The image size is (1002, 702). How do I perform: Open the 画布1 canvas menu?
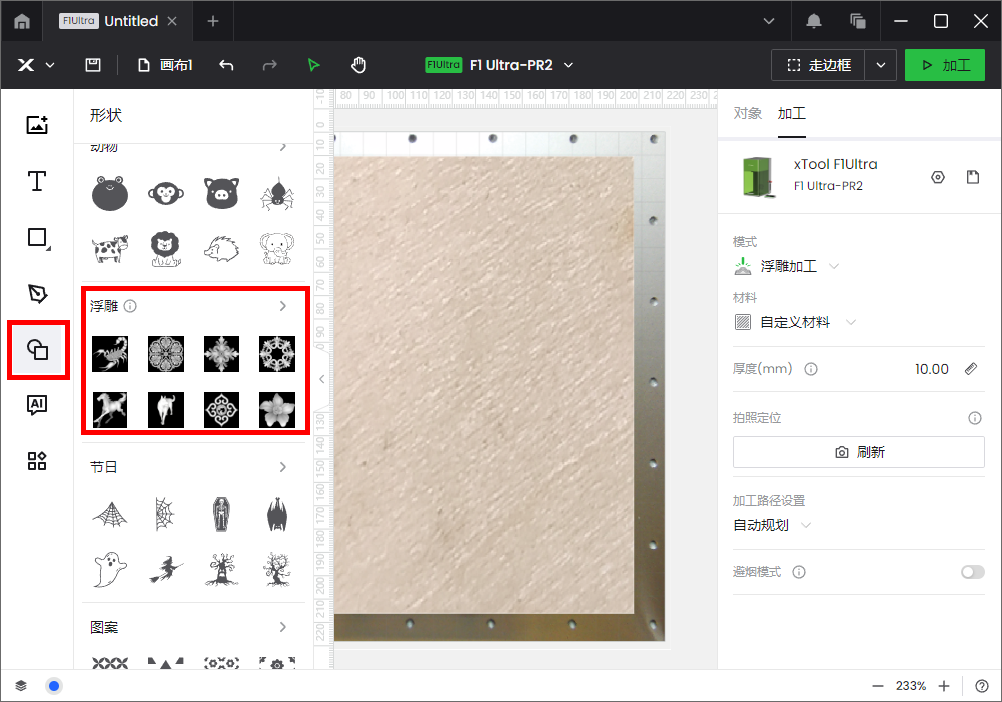[166, 65]
